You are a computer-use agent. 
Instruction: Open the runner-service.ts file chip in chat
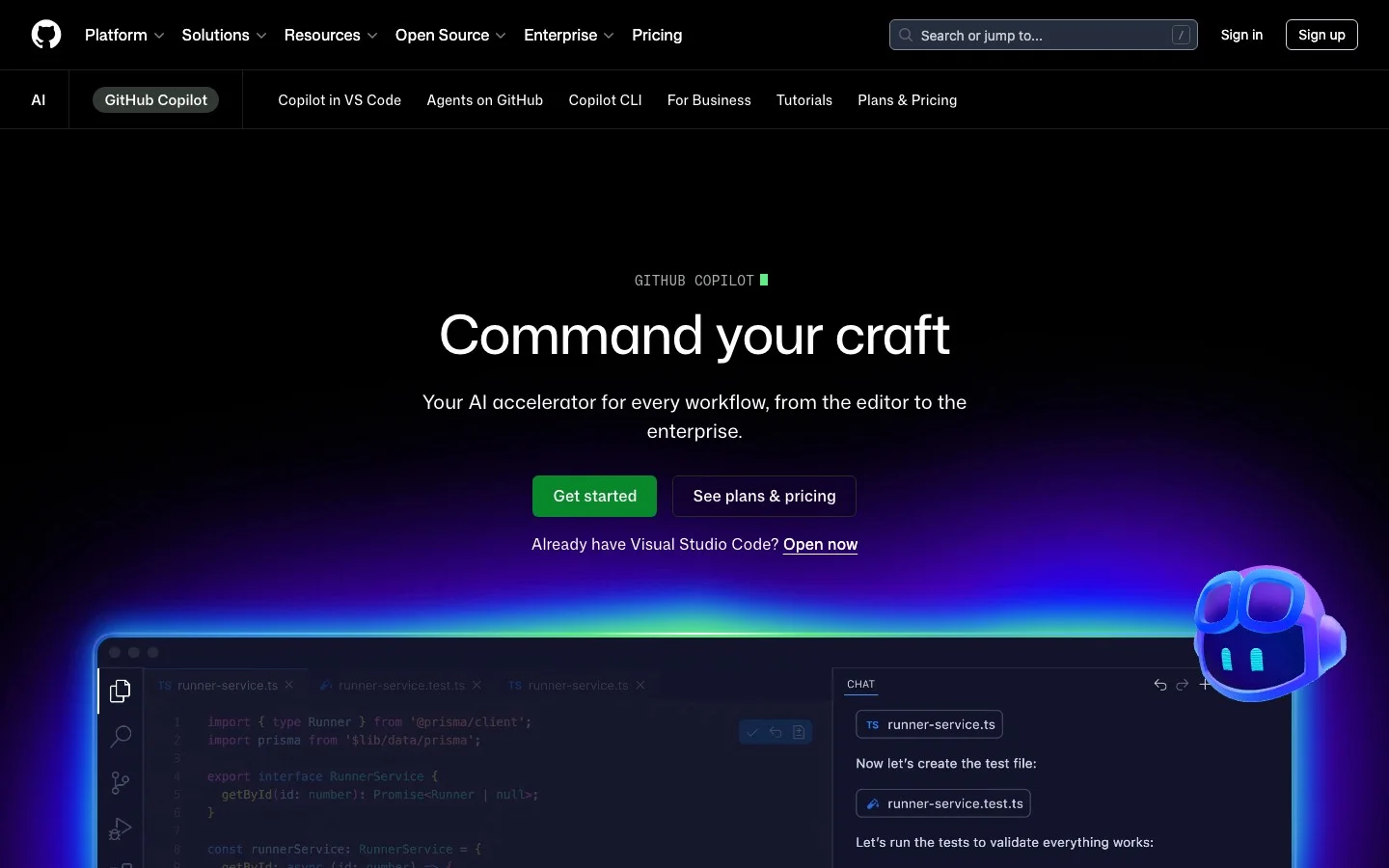(929, 724)
